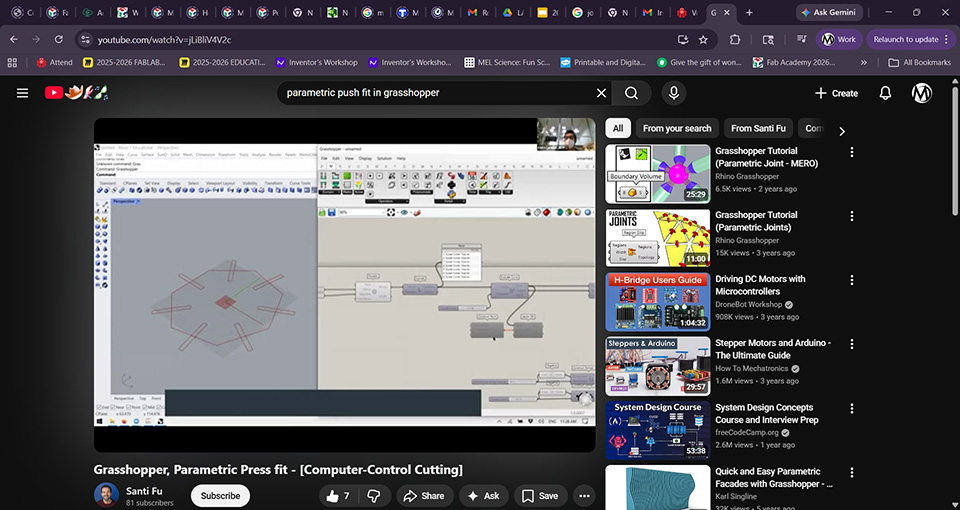Open the notifications bell
960x510 pixels.
tap(885, 93)
